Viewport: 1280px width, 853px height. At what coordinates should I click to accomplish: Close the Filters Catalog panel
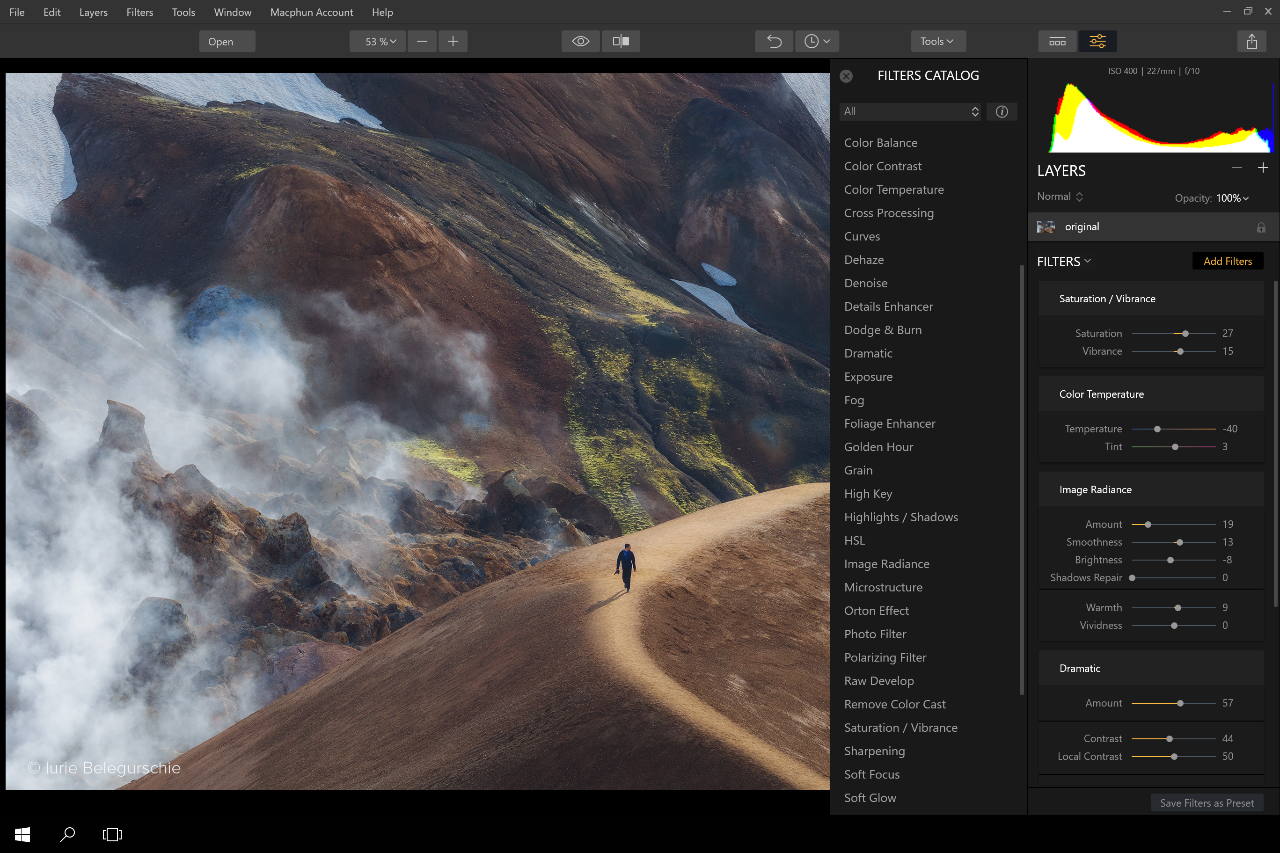(846, 76)
